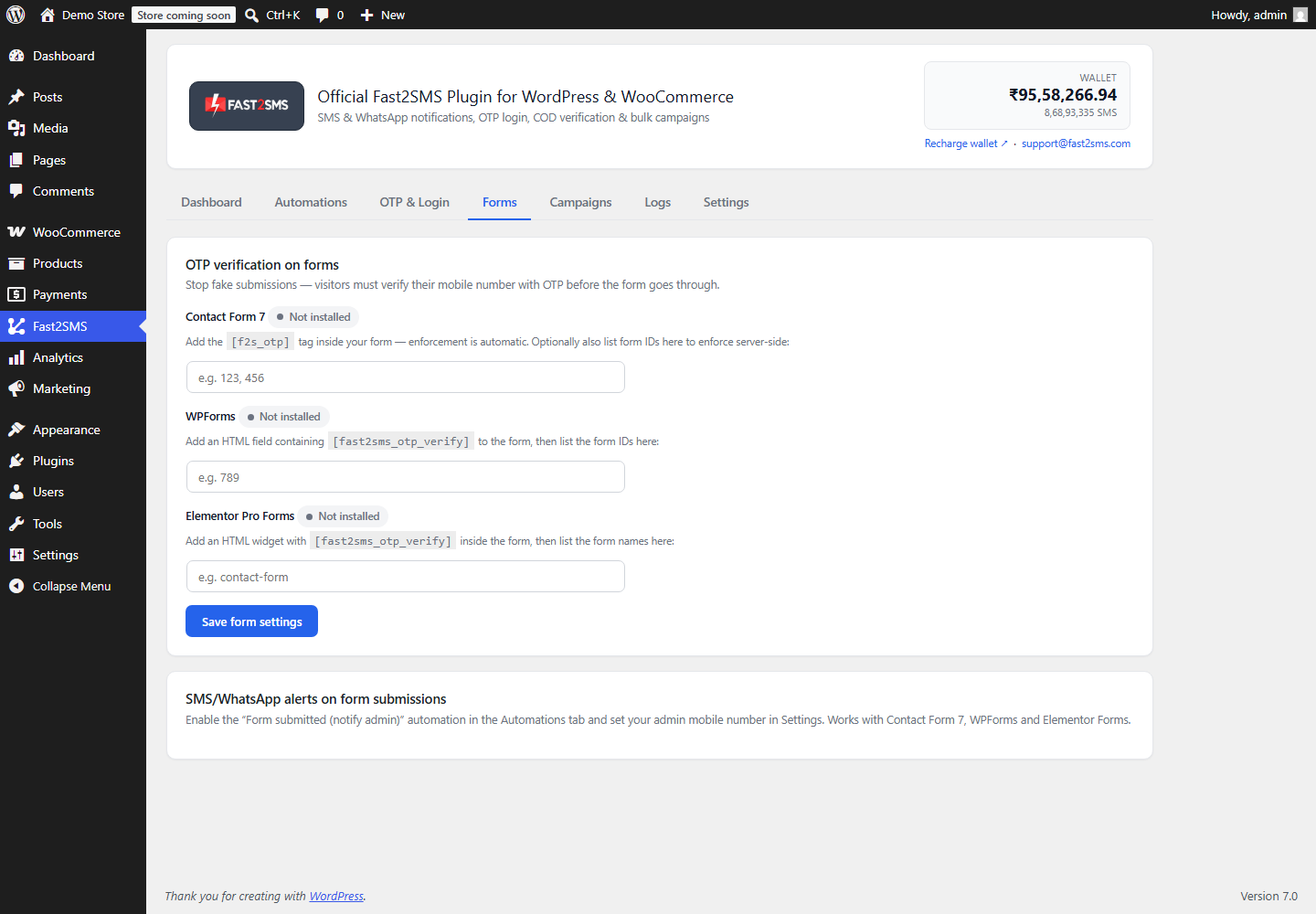Click the Fast2SMS sidebar icon
1316x914 pixels.
[x=16, y=326]
